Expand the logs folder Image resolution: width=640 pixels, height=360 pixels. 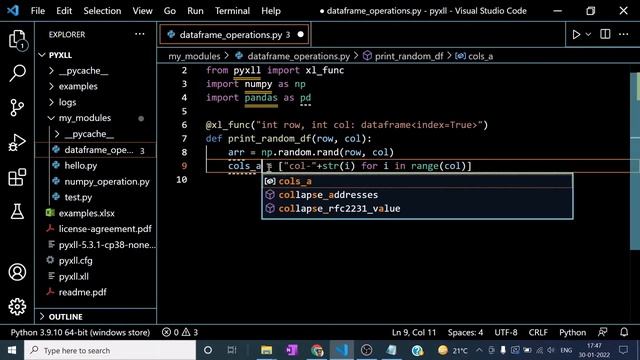click(51, 102)
